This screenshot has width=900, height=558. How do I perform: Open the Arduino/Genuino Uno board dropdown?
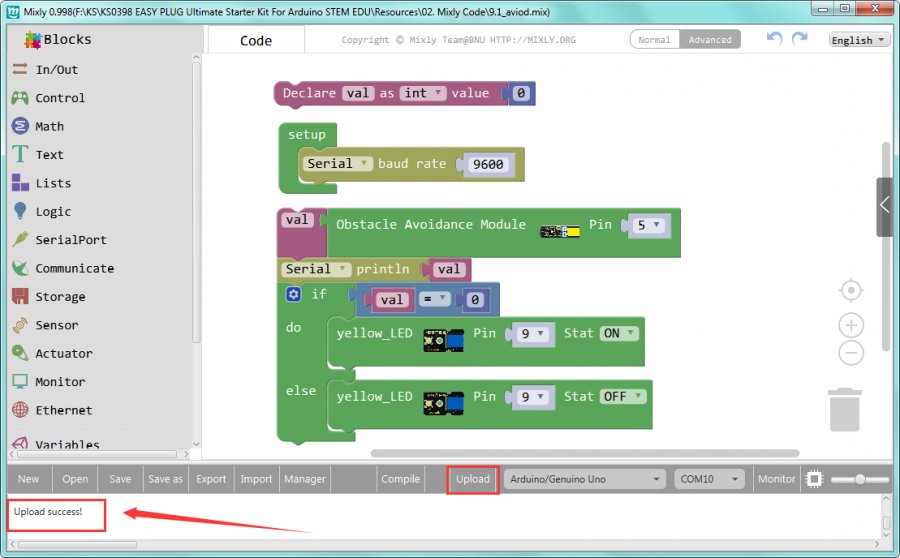tap(585, 479)
